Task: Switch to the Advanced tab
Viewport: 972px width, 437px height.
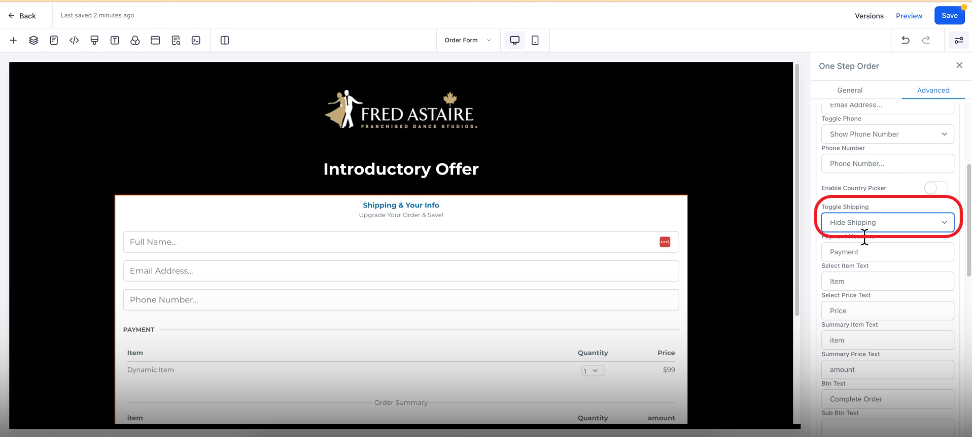Action: point(933,90)
